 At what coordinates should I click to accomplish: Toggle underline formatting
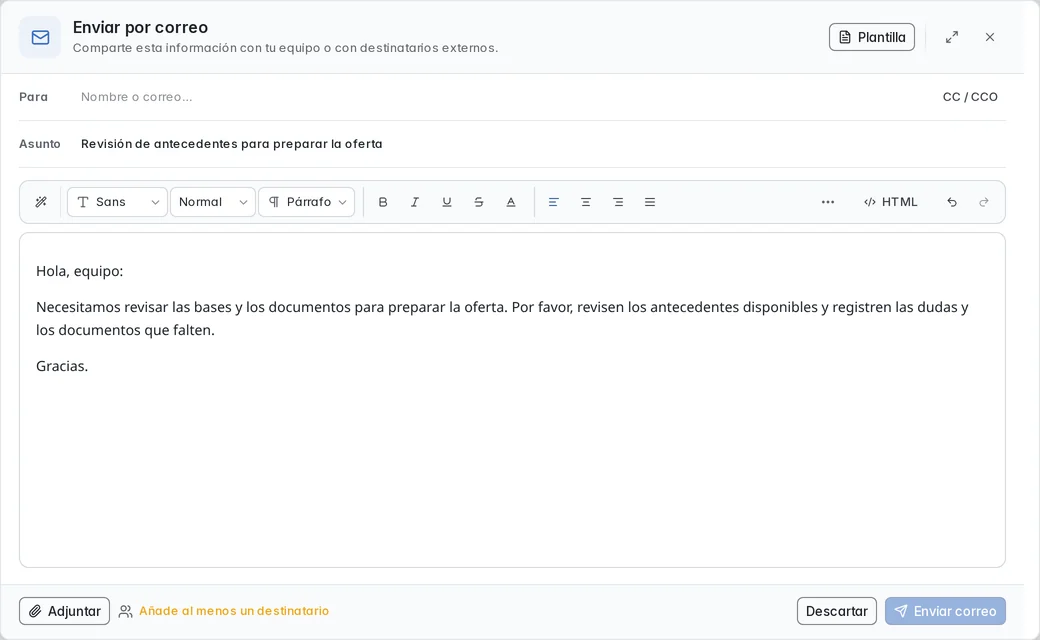tap(447, 202)
